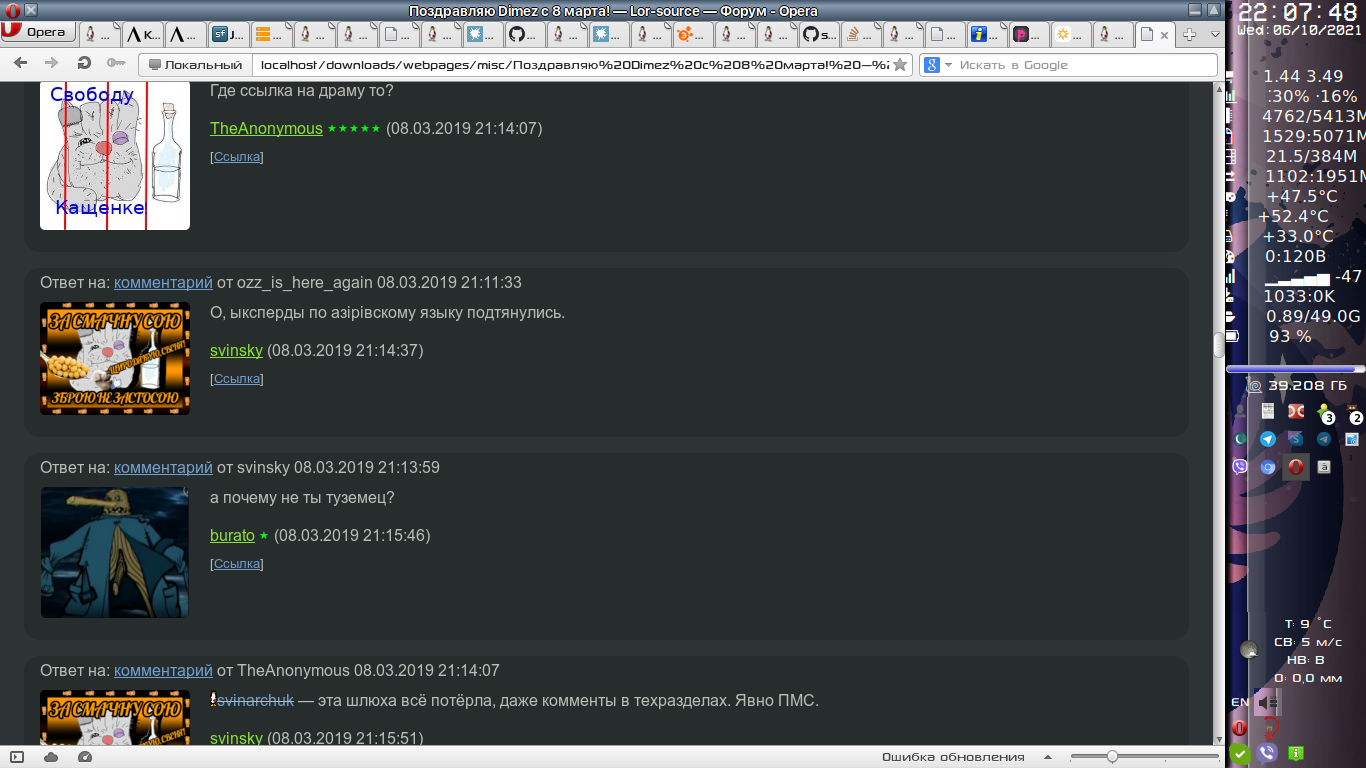
Task: Open TheAnonymous user profile link
Action: [266, 129]
